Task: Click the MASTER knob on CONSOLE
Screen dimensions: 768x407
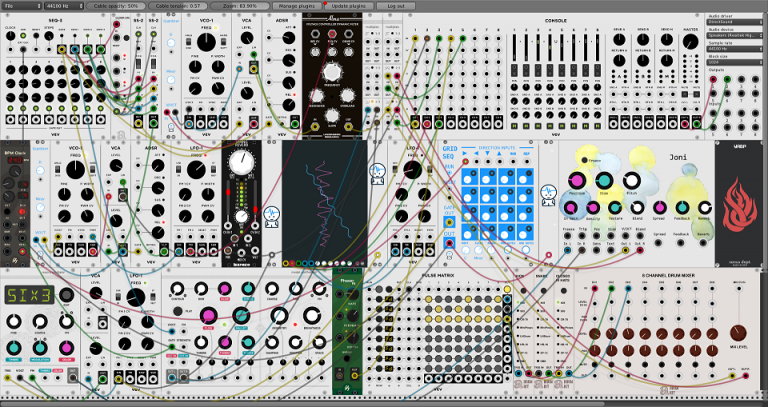Action: (x=691, y=42)
